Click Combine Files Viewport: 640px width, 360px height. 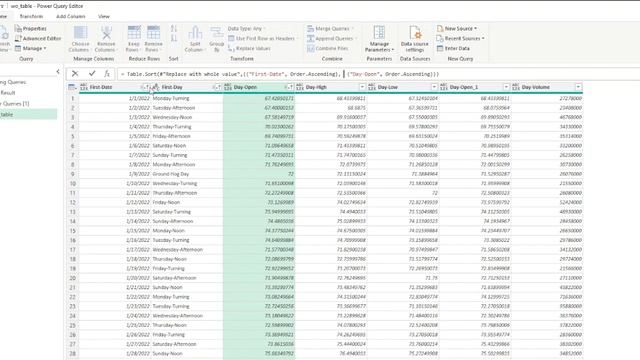[328, 48]
